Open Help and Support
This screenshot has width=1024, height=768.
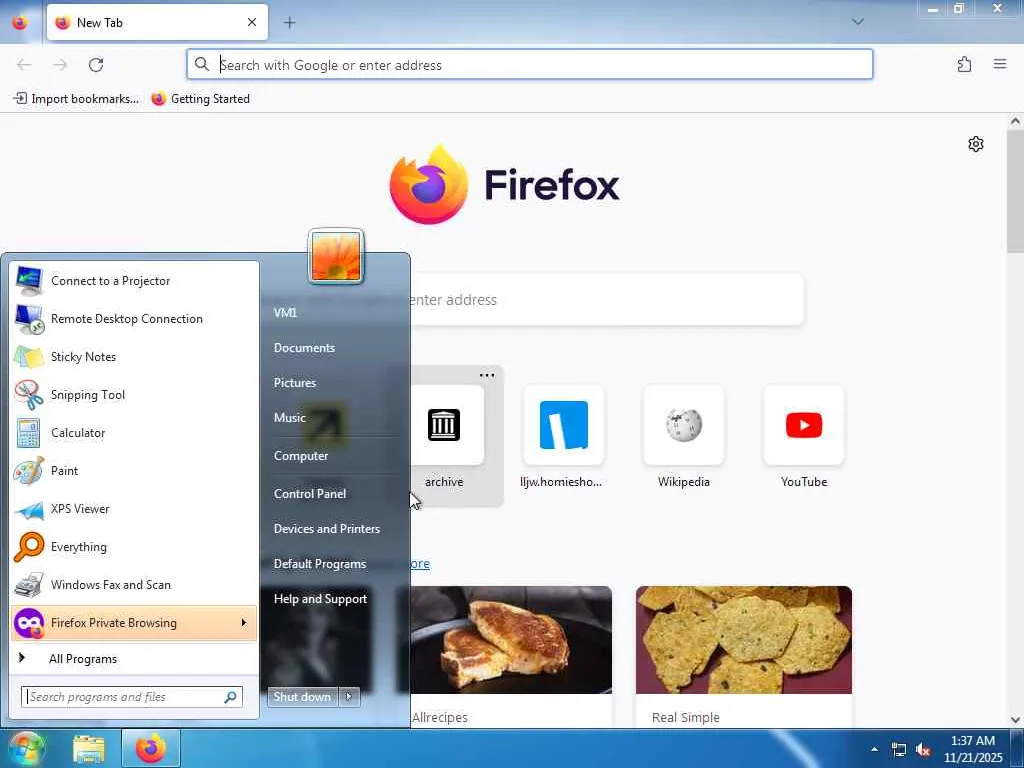pyautogui.click(x=321, y=599)
